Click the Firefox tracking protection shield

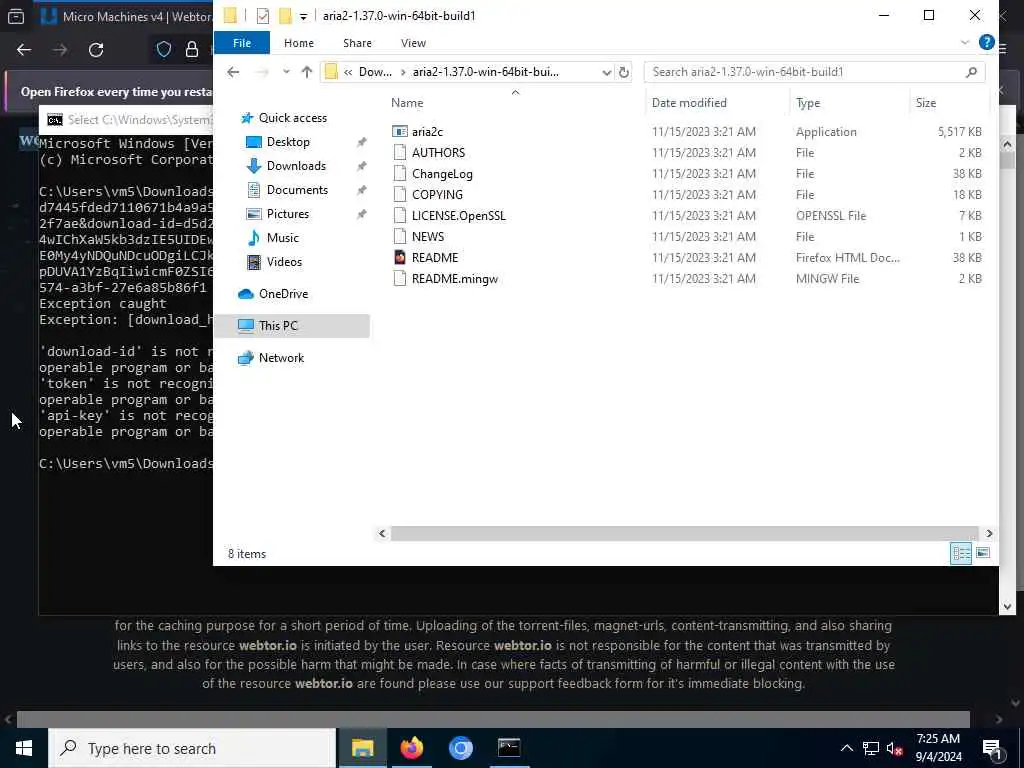tap(163, 50)
